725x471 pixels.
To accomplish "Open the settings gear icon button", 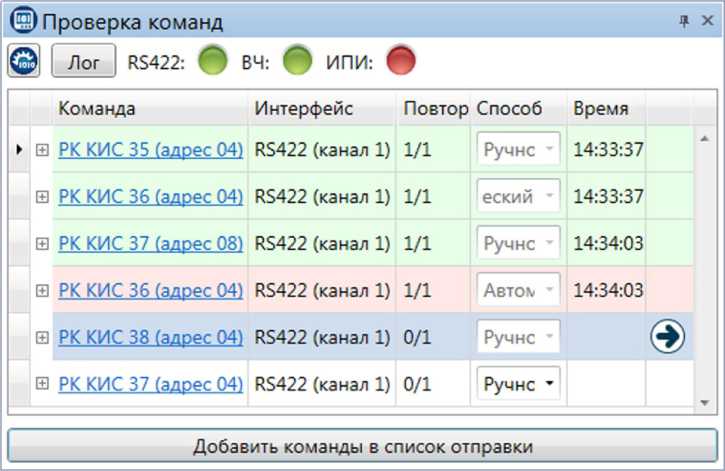I will point(24,61).
